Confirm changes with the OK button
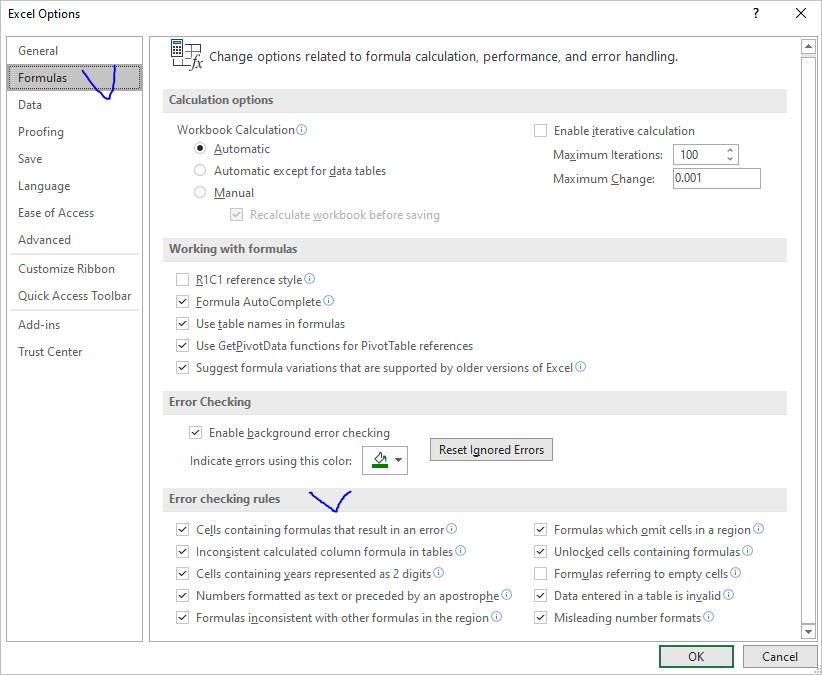This screenshot has height=675, width=822. pos(696,657)
